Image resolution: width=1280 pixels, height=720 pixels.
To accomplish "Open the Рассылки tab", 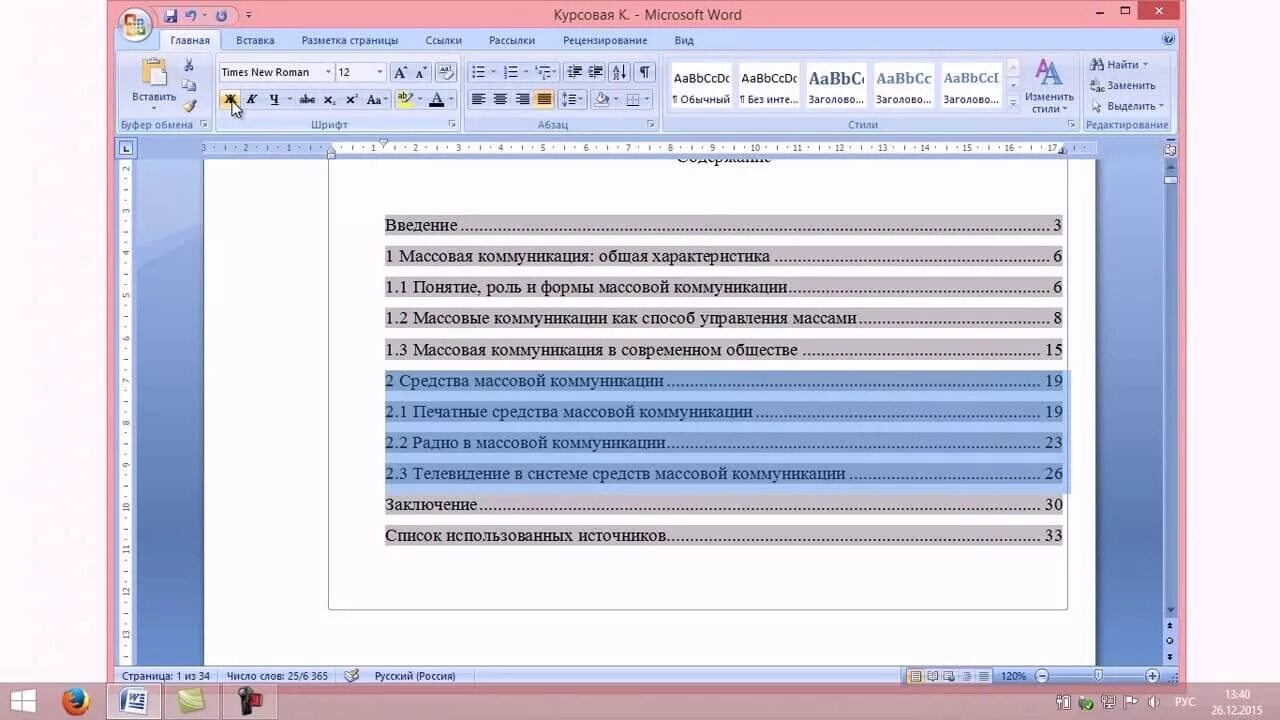I will point(512,40).
